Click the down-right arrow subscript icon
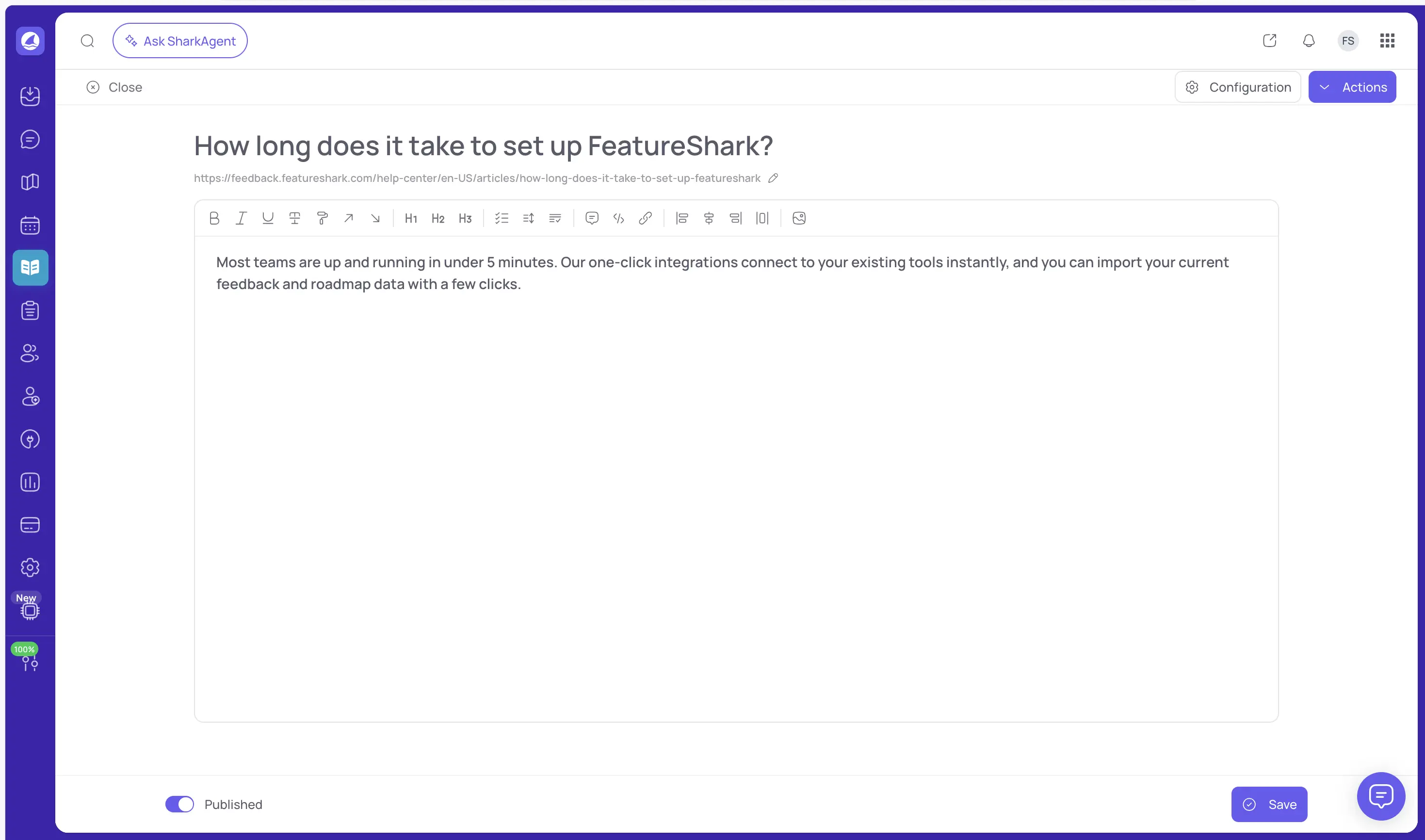The height and width of the screenshot is (840, 1425). pyautogui.click(x=375, y=219)
